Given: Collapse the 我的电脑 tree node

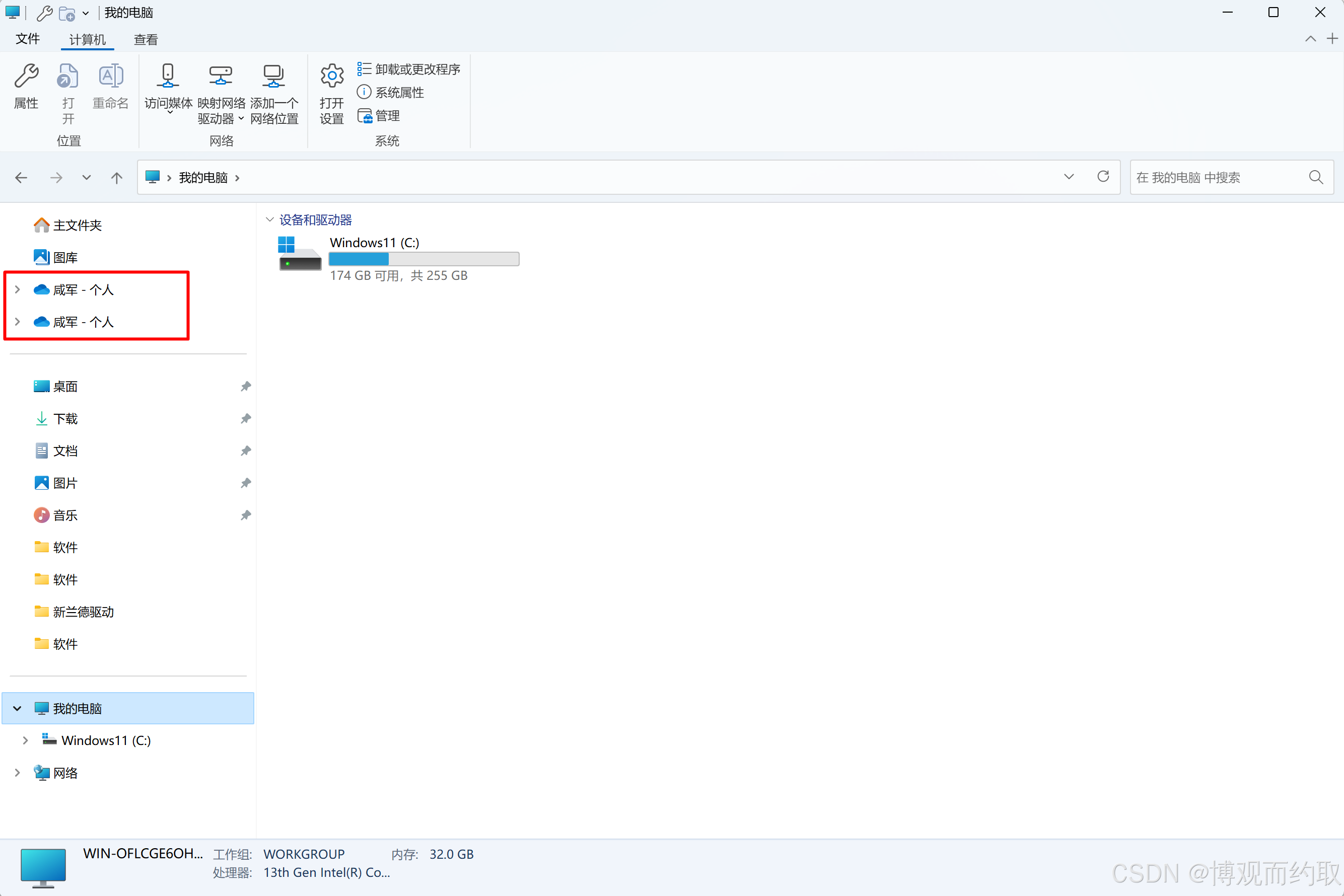Looking at the screenshot, I should (17, 709).
